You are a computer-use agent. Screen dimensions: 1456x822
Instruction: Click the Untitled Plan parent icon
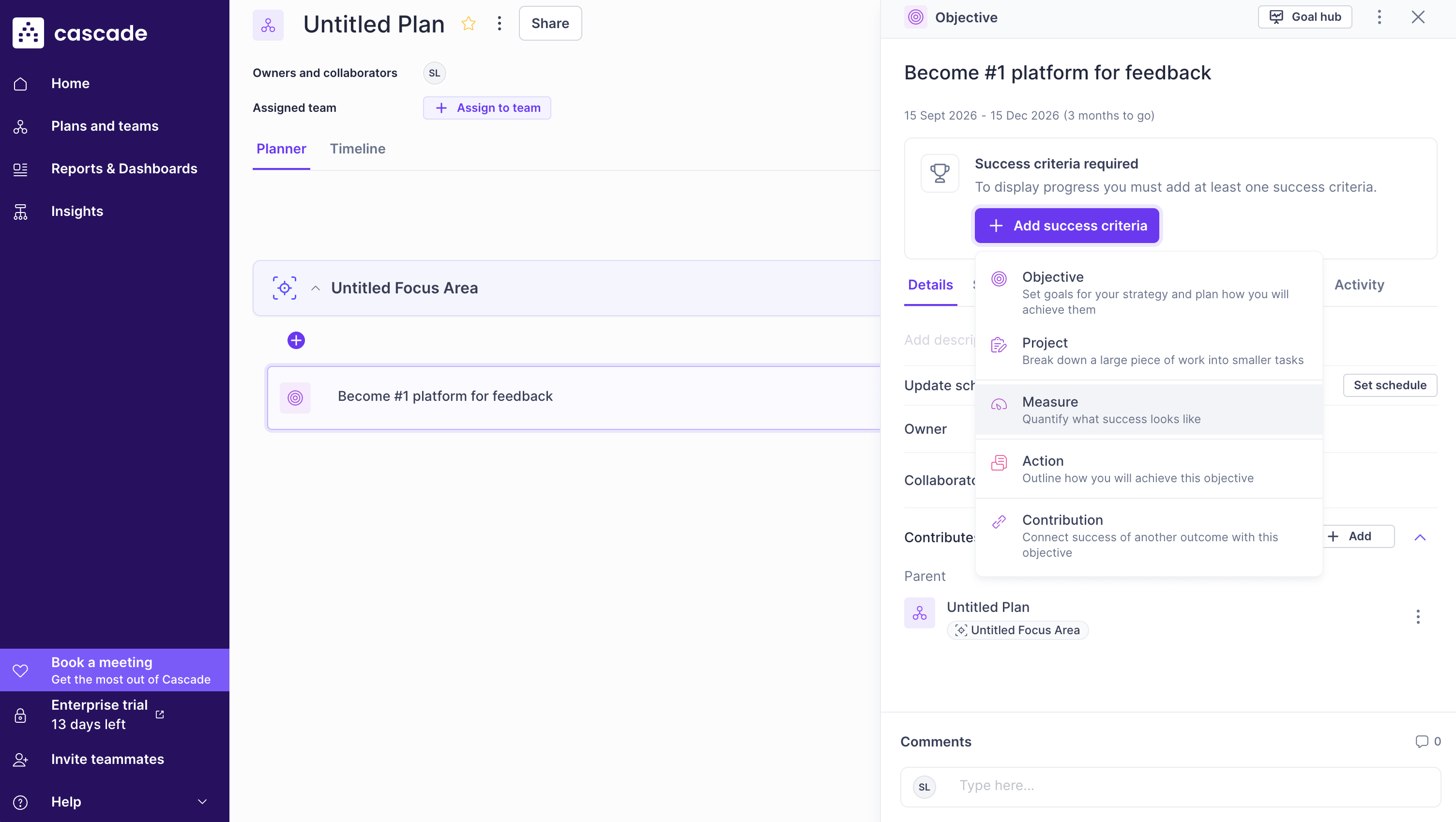(919, 613)
